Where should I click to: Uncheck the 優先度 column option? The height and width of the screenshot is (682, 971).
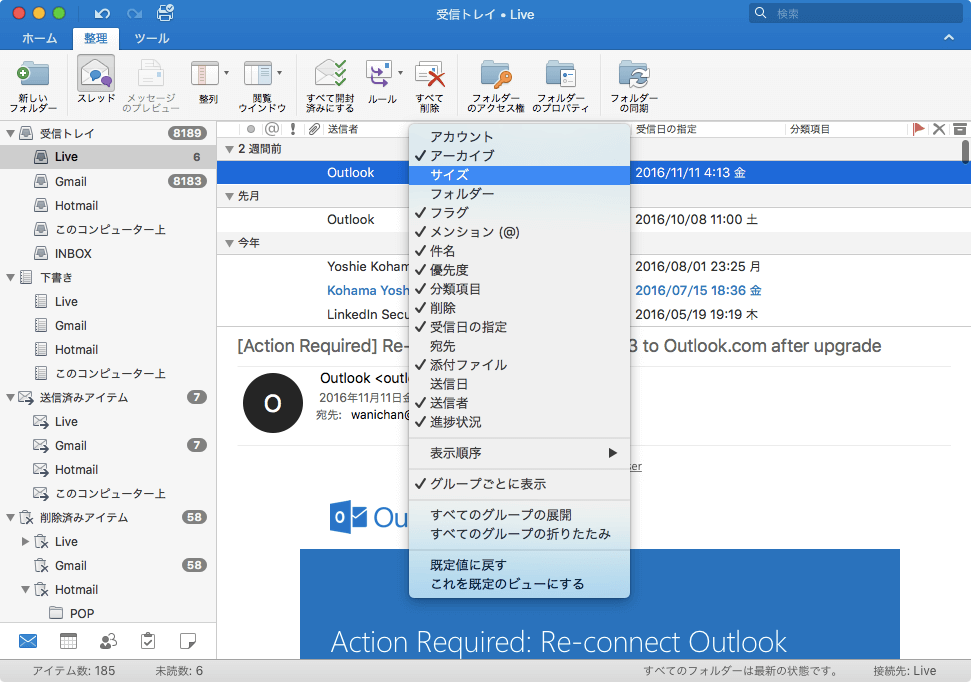tap(519, 270)
